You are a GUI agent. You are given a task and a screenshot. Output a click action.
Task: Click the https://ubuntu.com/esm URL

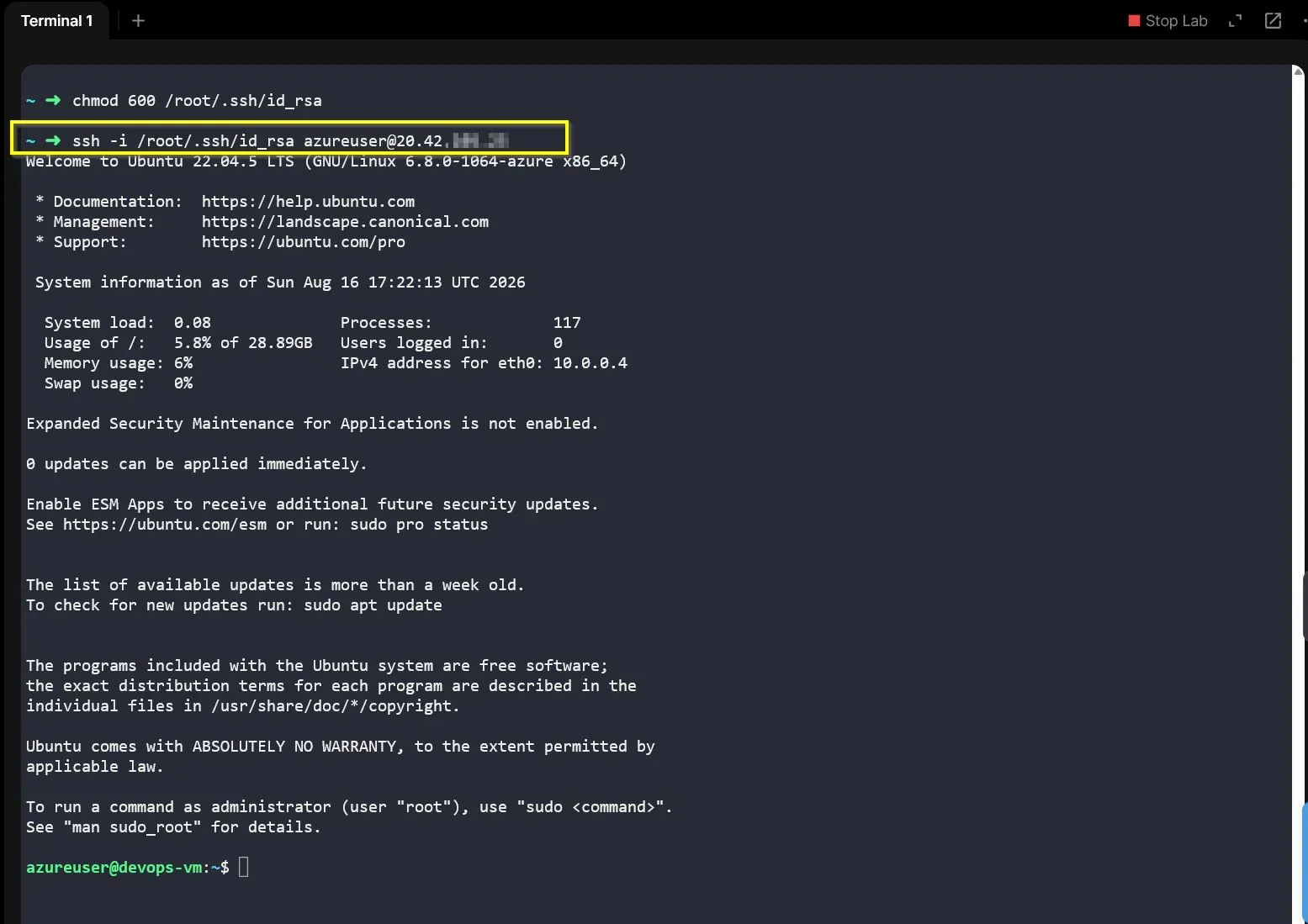coord(165,525)
